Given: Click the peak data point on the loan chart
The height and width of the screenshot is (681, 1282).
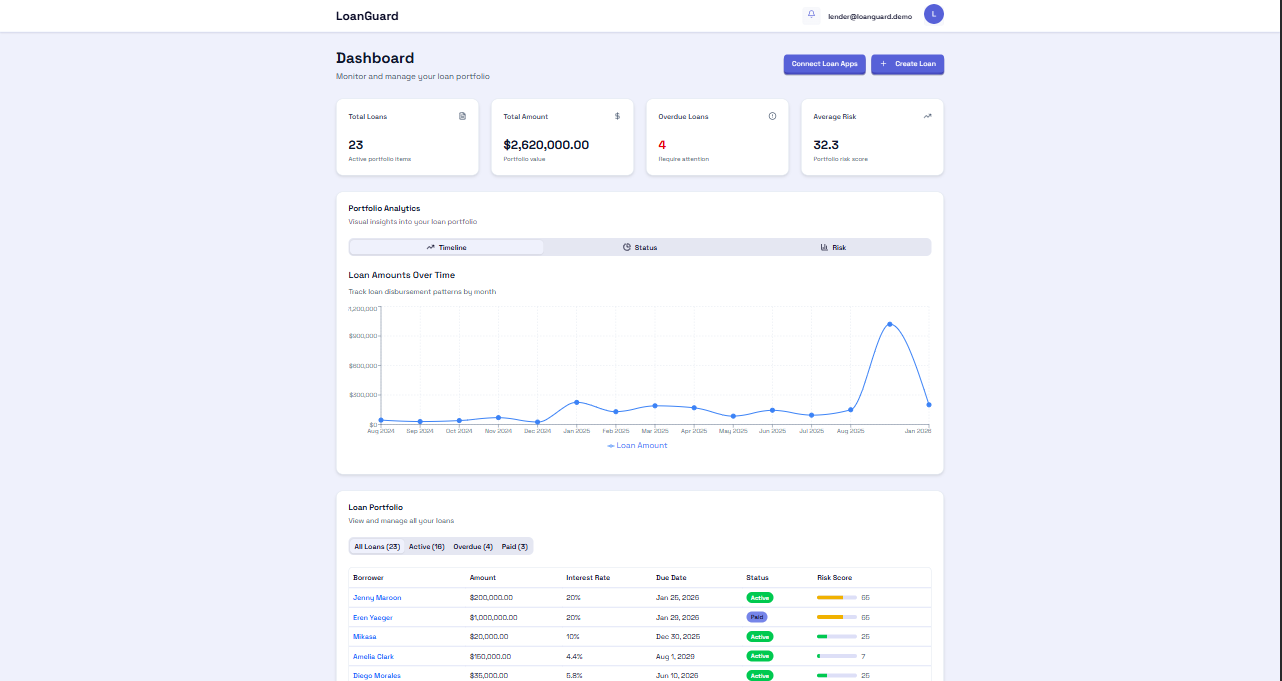Looking at the screenshot, I should coord(890,323).
